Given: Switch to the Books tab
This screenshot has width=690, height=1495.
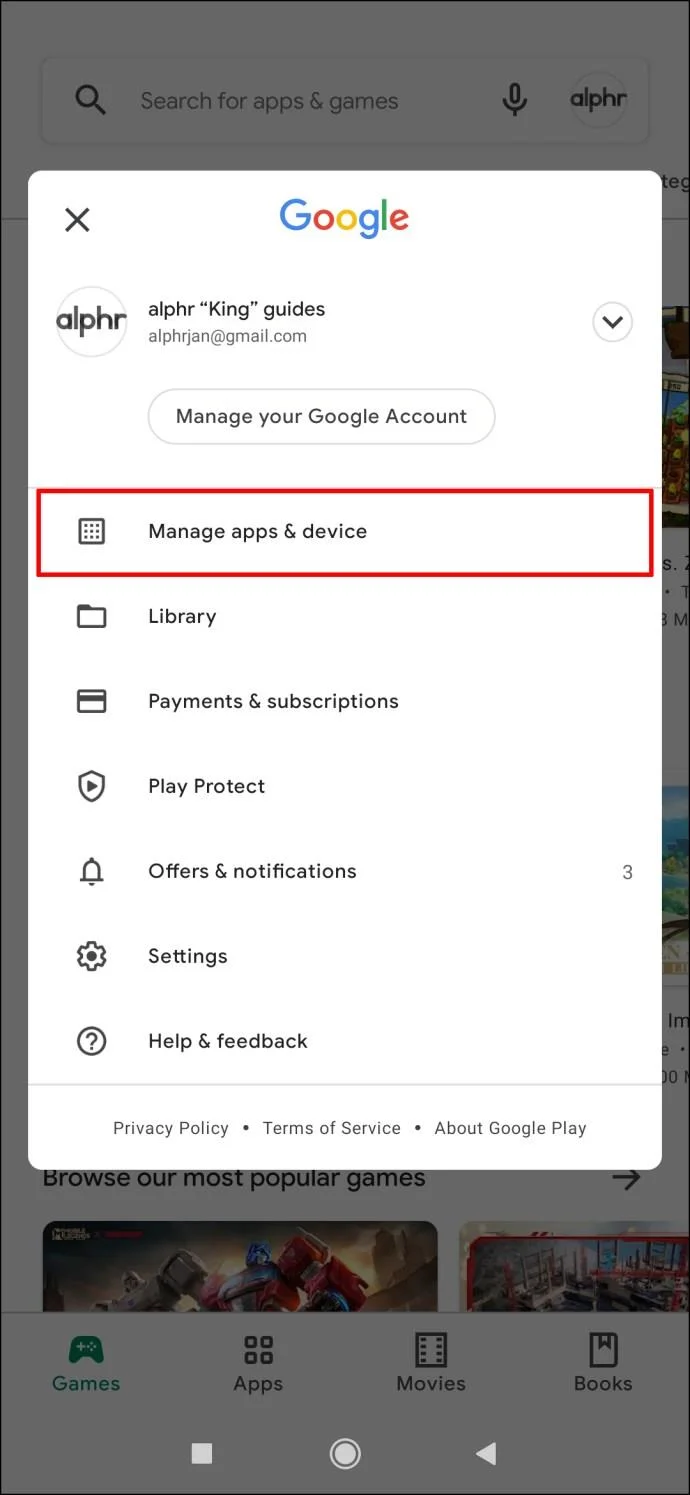Looking at the screenshot, I should [x=603, y=1363].
